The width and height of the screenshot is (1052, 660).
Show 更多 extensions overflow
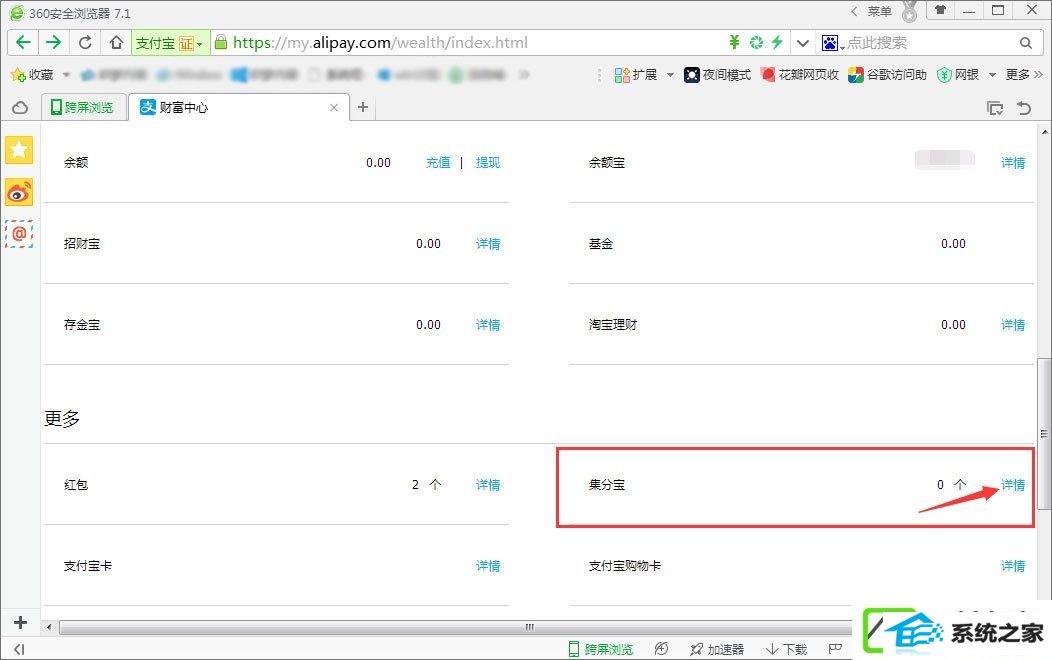click(1024, 74)
